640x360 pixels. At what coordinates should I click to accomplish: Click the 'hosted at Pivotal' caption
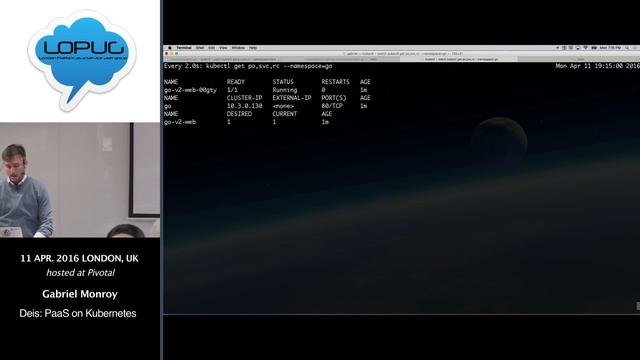pos(80,273)
